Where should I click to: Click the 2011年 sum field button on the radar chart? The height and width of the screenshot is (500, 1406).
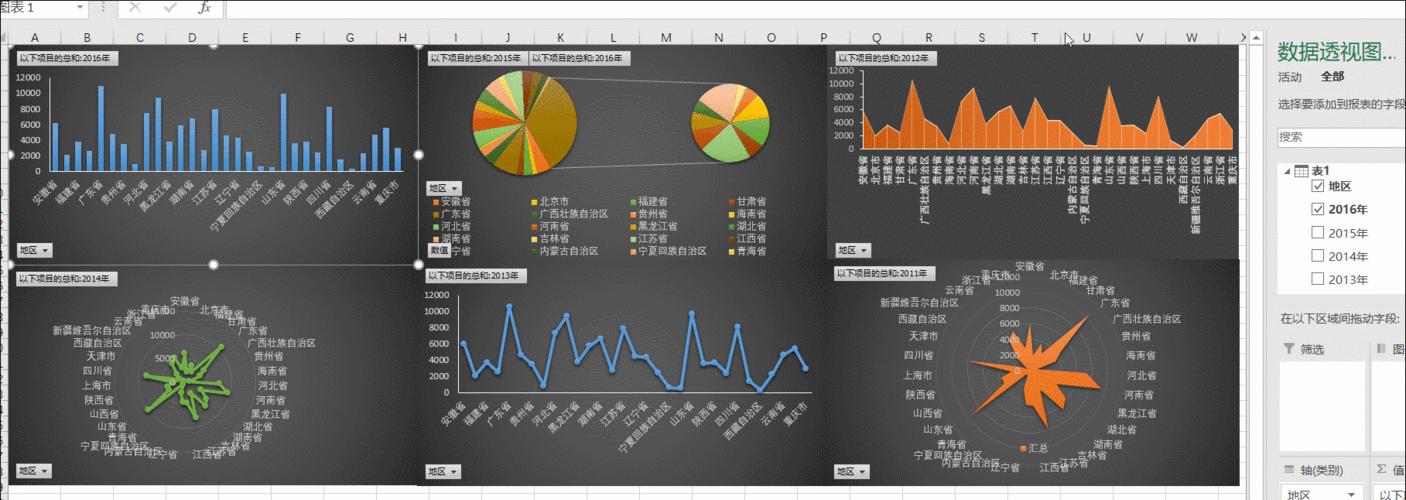tap(886, 272)
